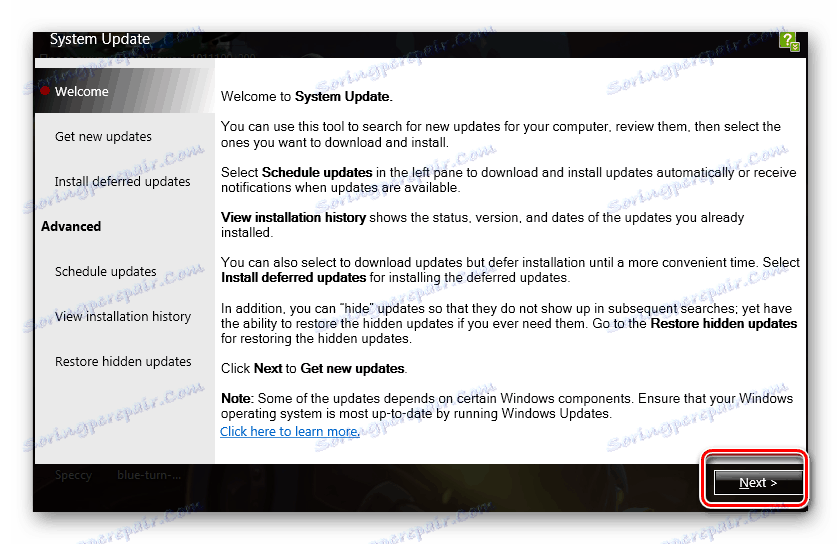Open View installation history in sidebar
Screen dimensions: 840x544
point(123,317)
